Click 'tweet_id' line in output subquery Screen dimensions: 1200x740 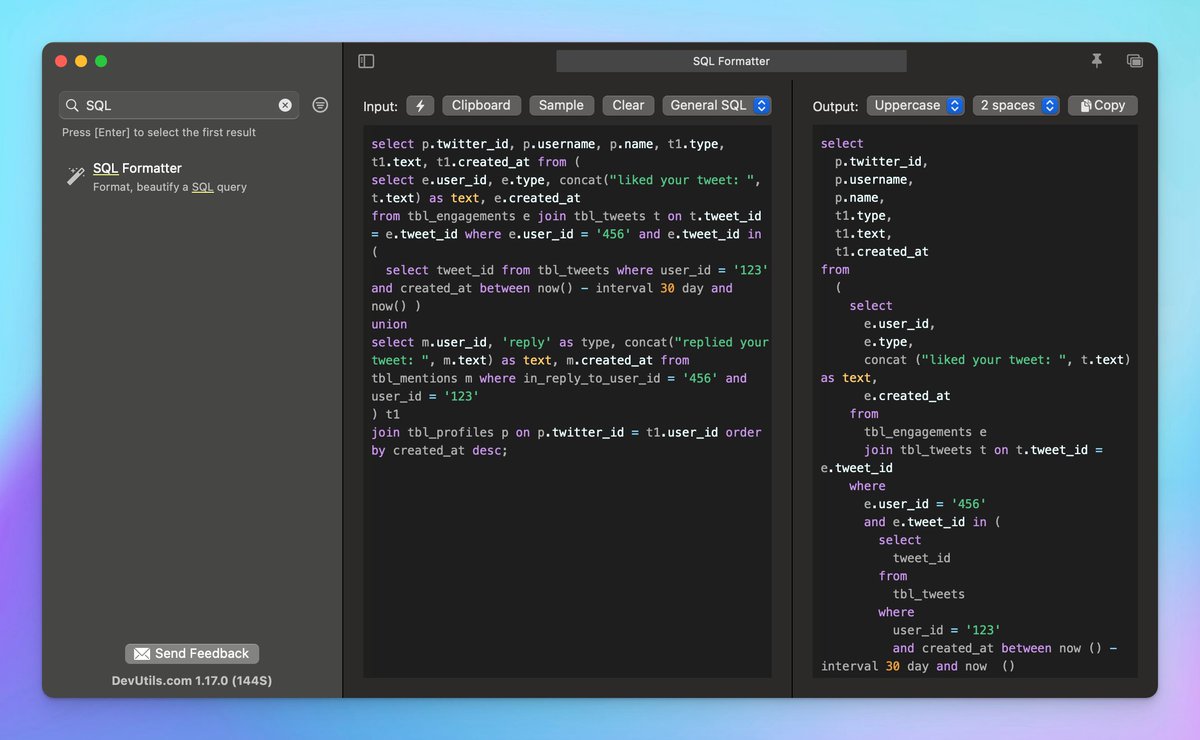tap(922, 558)
